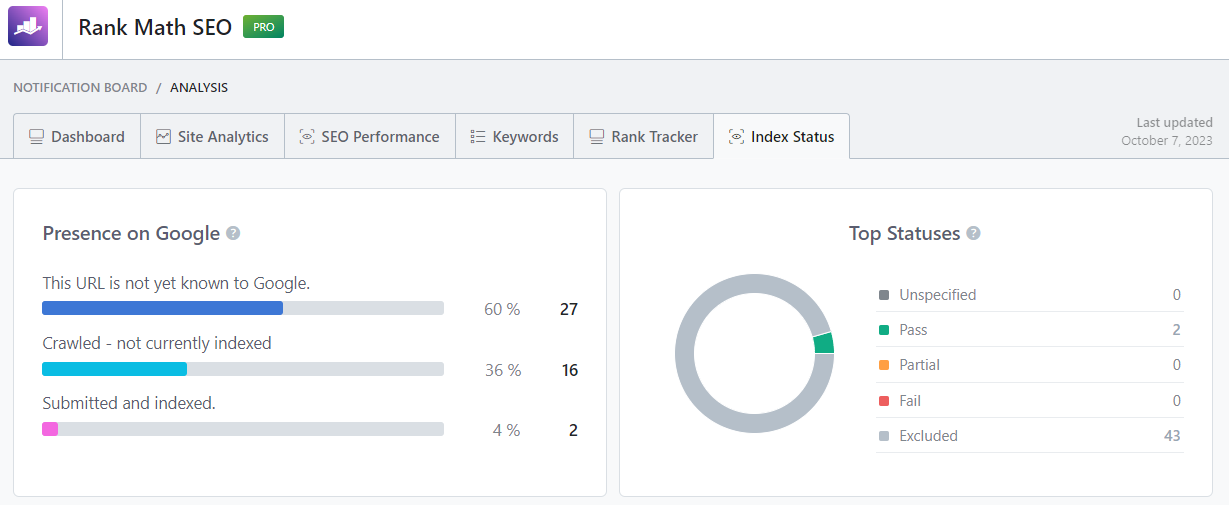Screen dimensions: 1229x505
Task: Click 'Submitted and indexed.' label
Action: pyautogui.click(x=129, y=403)
